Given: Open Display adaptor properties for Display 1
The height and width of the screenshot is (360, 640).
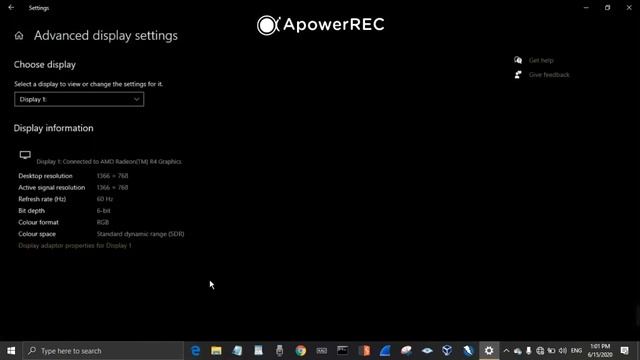Looking at the screenshot, I should [x=75, y=246].
